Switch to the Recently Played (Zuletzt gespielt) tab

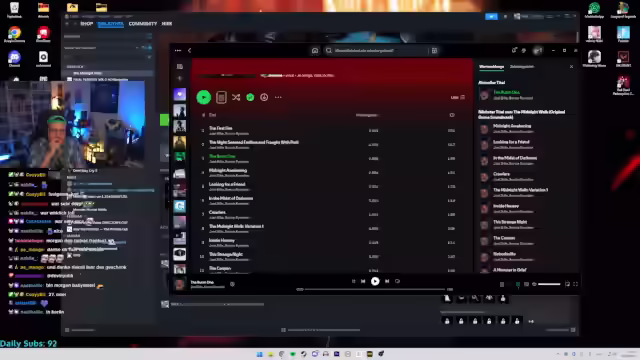522,67
